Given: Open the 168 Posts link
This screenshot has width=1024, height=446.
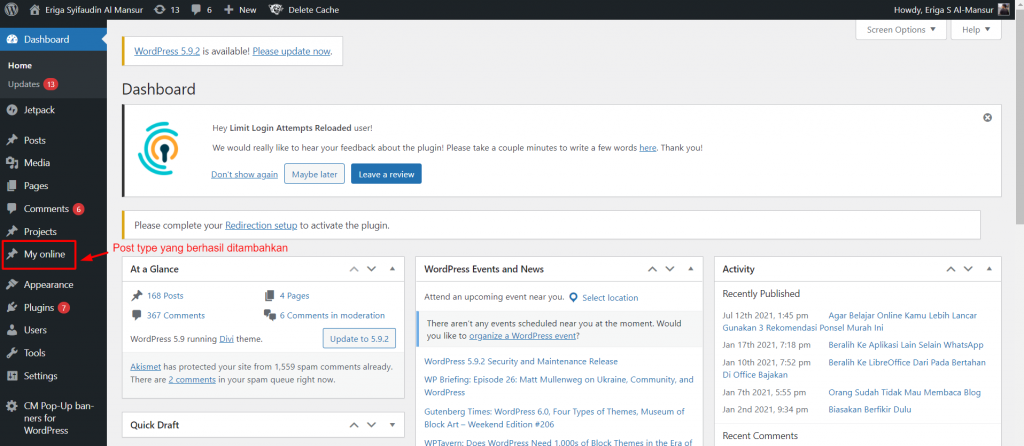Looking at the screenshot, I should click(165, 296).
